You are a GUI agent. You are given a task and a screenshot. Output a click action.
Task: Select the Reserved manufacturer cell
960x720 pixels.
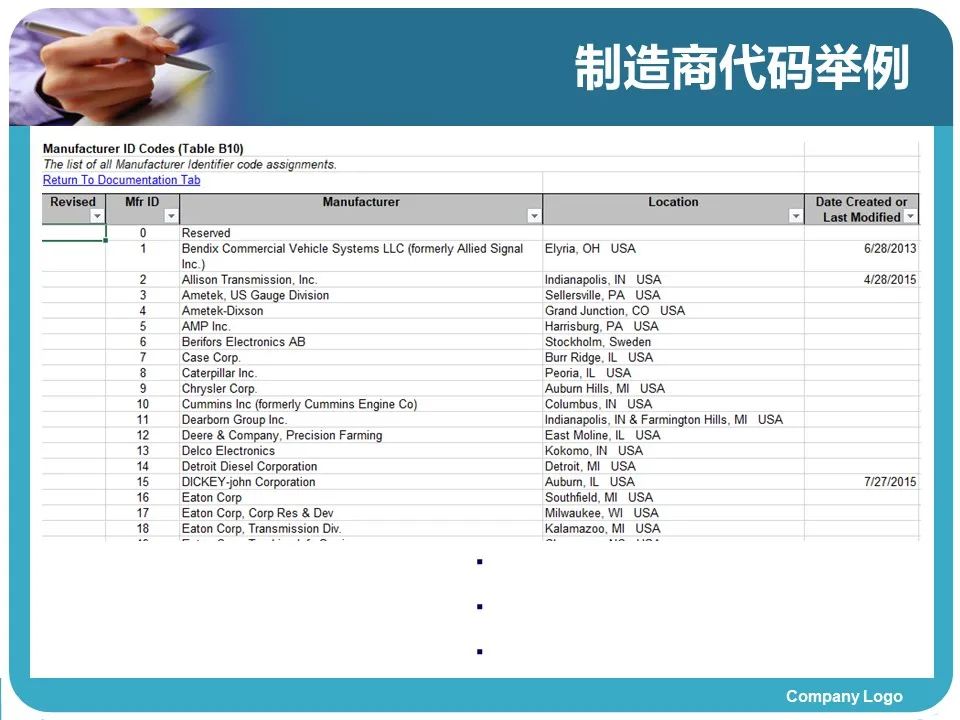pos(361,233)
